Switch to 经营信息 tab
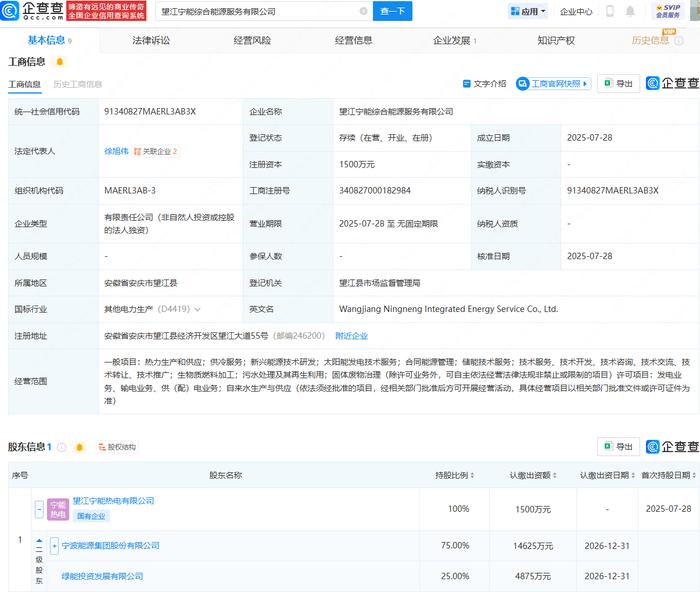This screenshot has width=700, height=592. pos(354,41)
